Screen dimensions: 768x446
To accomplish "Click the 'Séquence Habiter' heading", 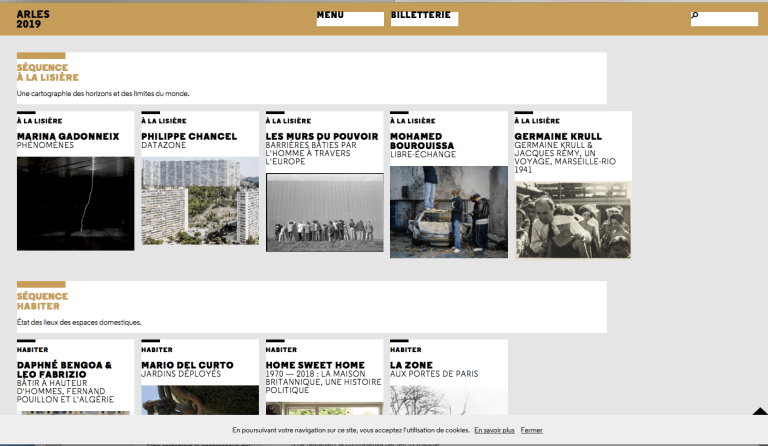I will tap(42, 301).
